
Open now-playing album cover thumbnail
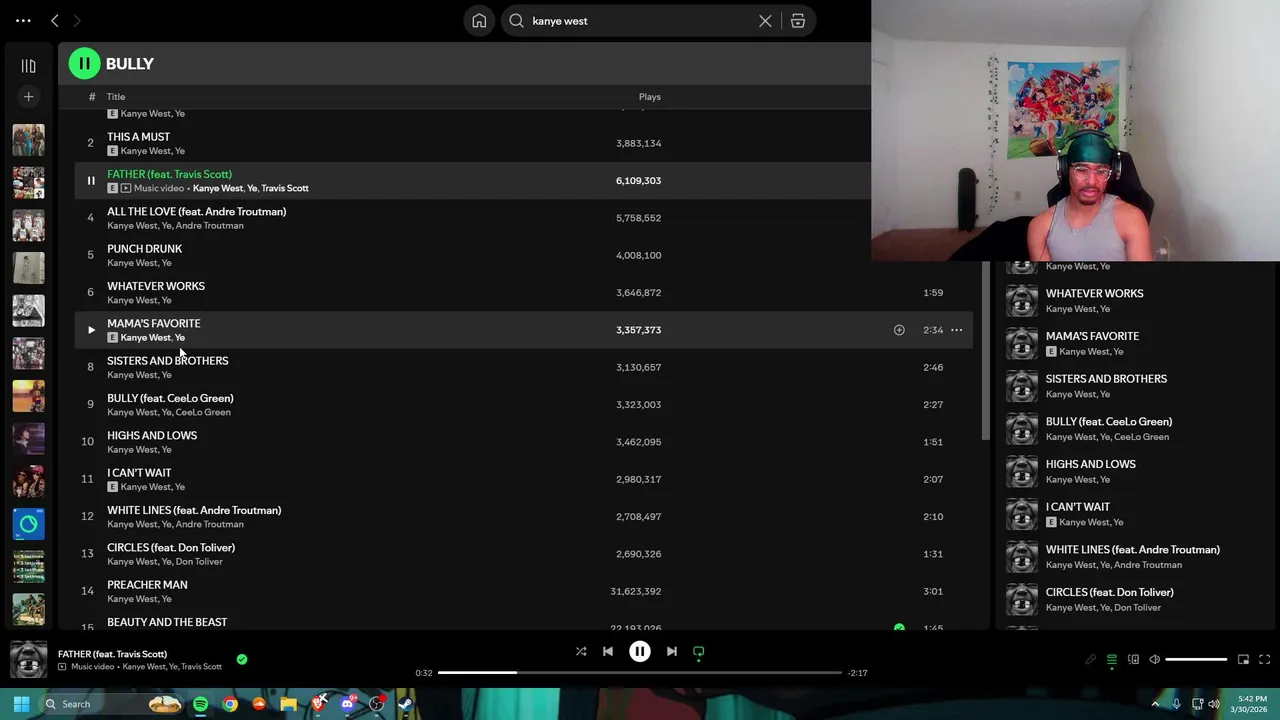point(28,660)
